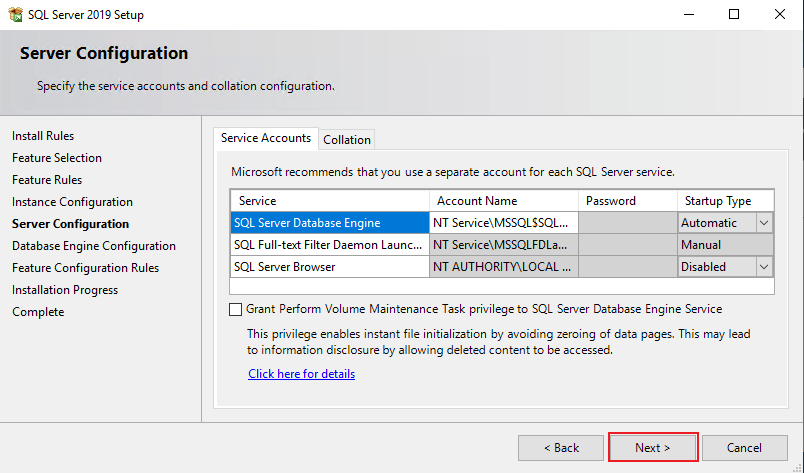804x473 pixels.
Task: Select Database Engine Configuration step in sidebar
Action: pos(94,246)
